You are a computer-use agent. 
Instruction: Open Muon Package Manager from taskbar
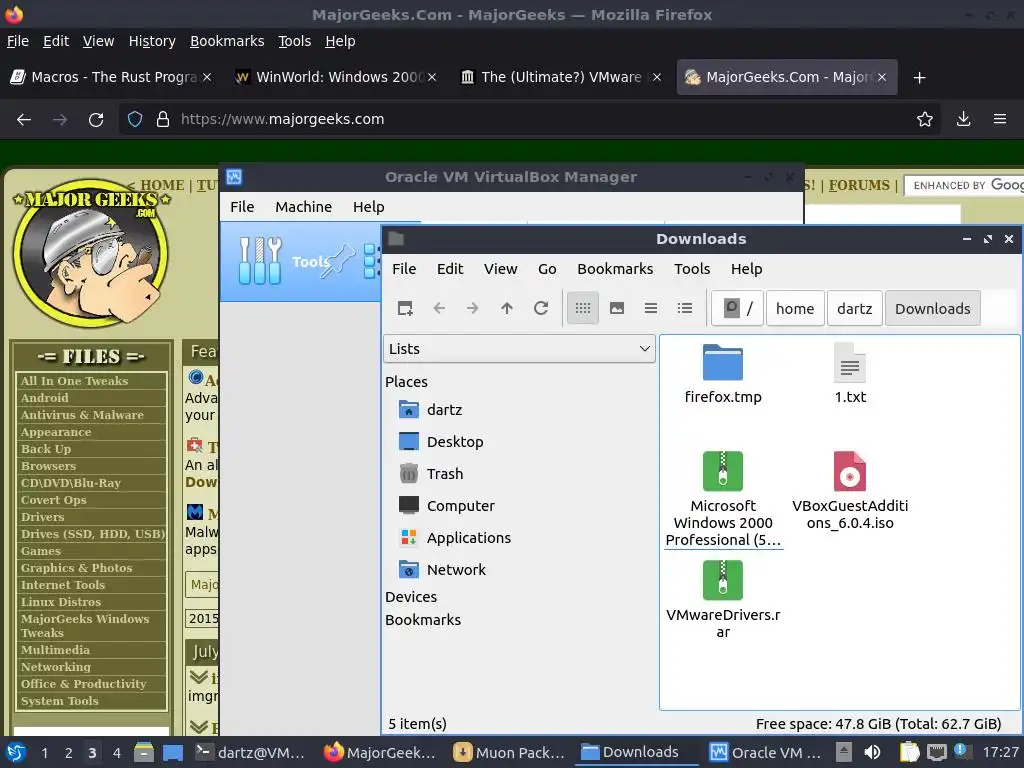coord(509,752)
